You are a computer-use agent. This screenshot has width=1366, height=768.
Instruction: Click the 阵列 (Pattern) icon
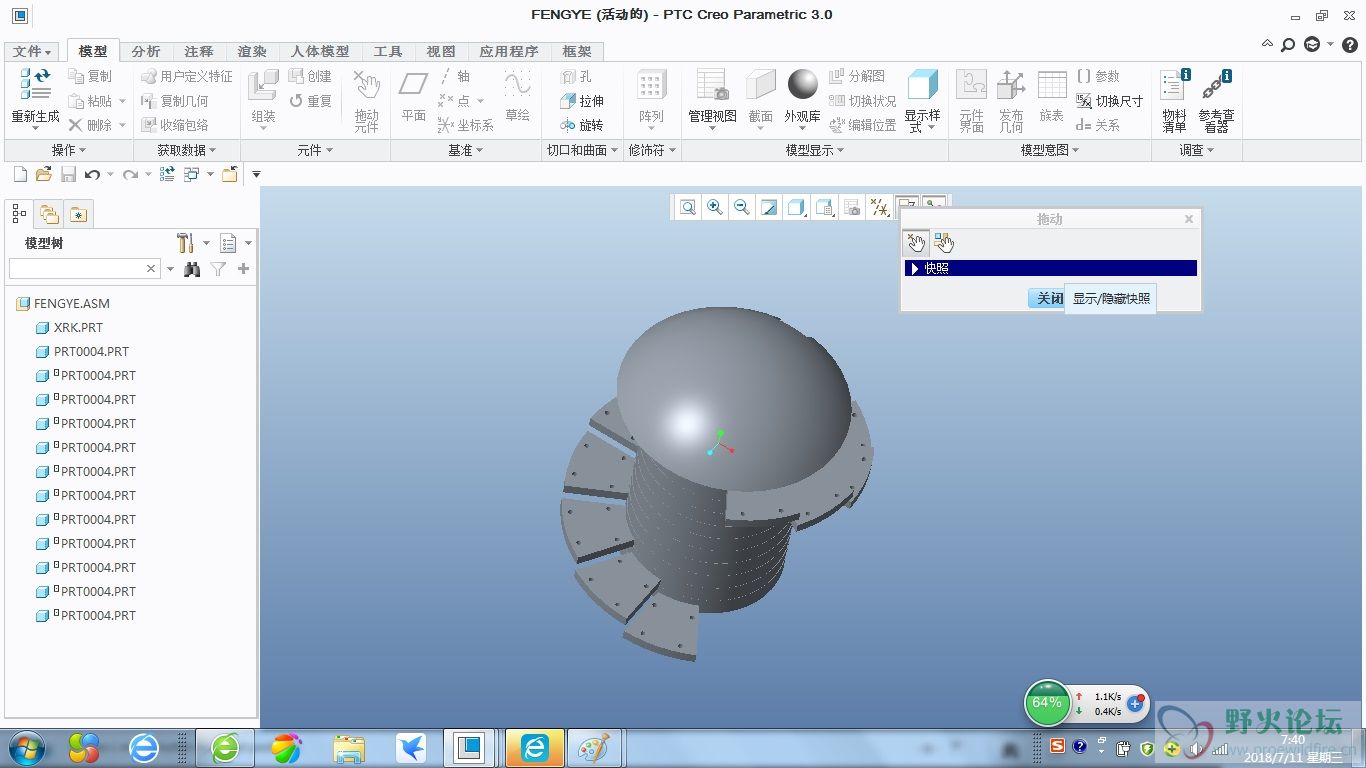point(651,85)
